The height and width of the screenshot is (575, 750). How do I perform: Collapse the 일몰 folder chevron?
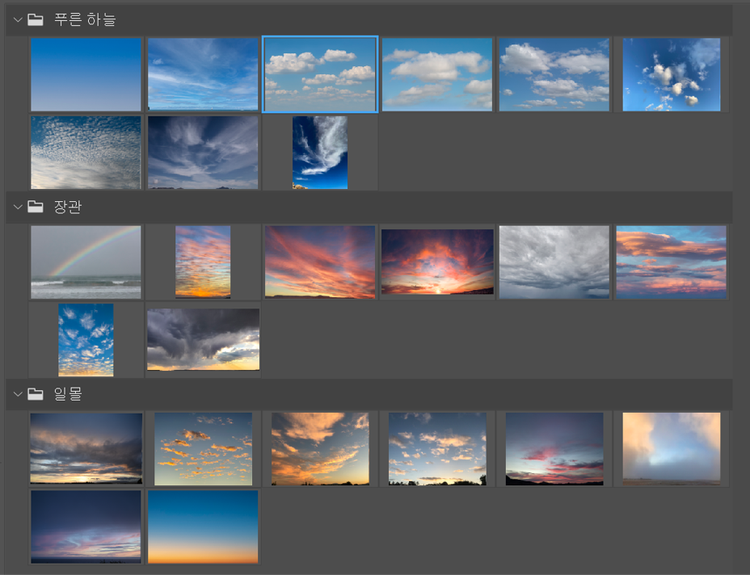[18, 394]
